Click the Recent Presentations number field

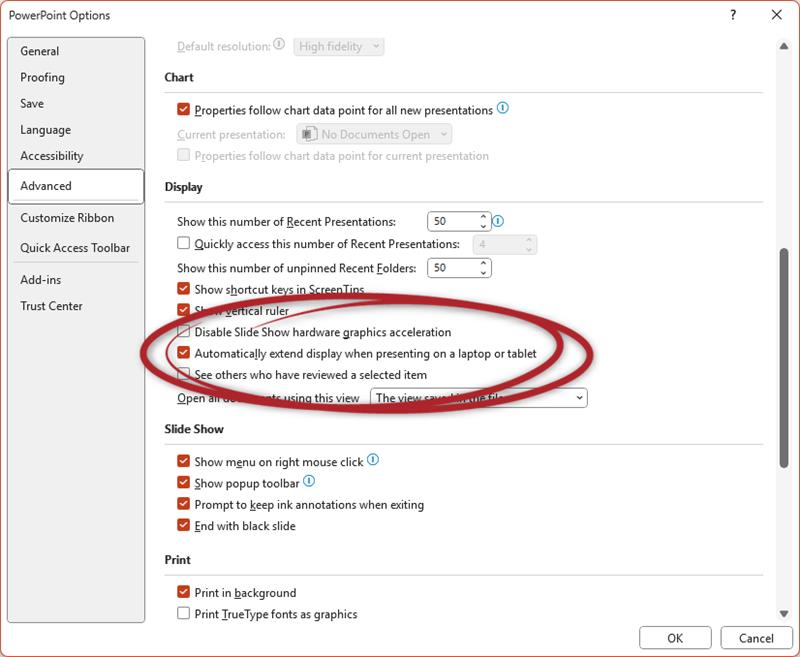453,221
